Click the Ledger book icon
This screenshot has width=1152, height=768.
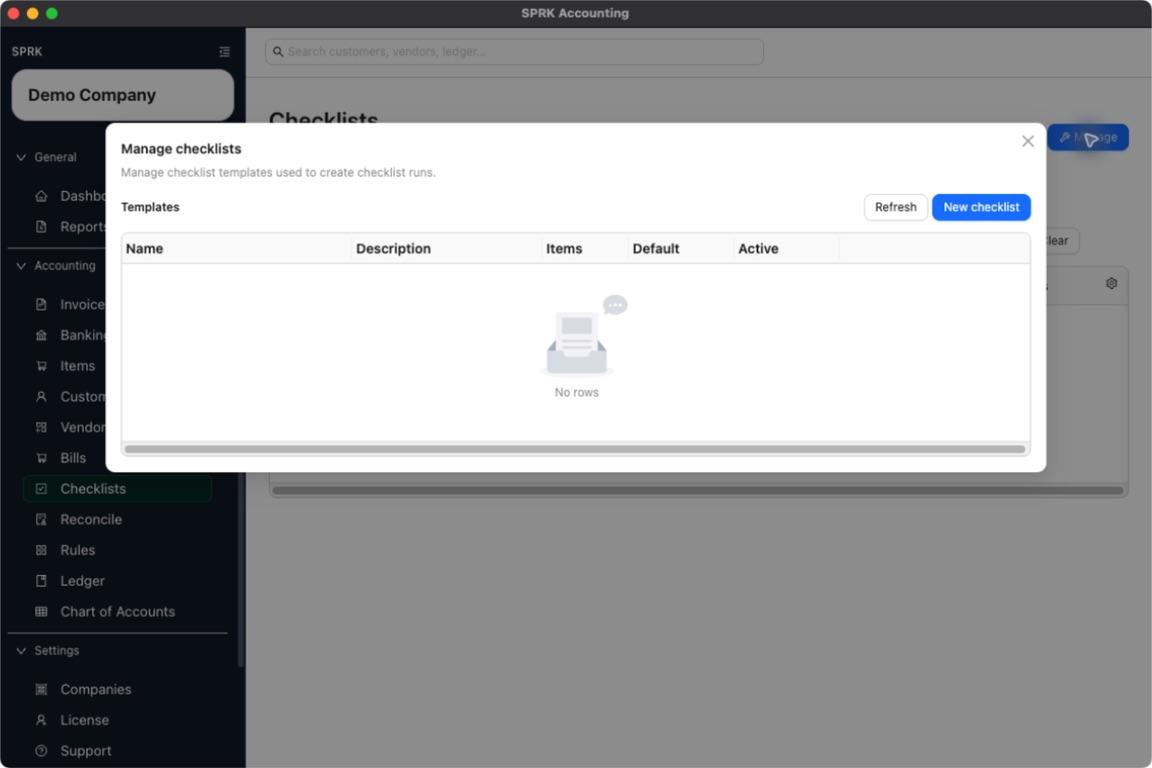41,581
